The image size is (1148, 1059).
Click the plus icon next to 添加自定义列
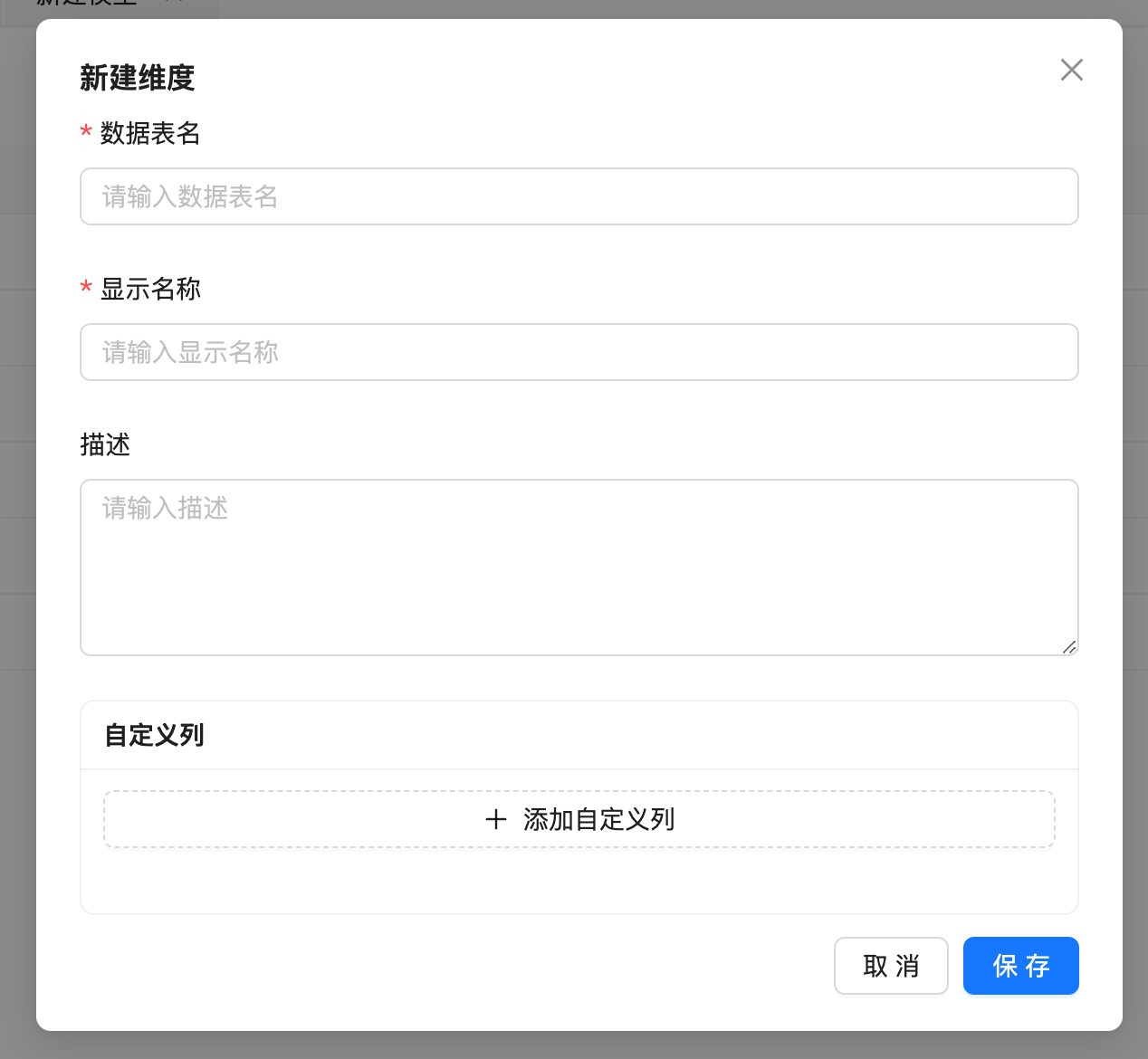tap(496, 819)
